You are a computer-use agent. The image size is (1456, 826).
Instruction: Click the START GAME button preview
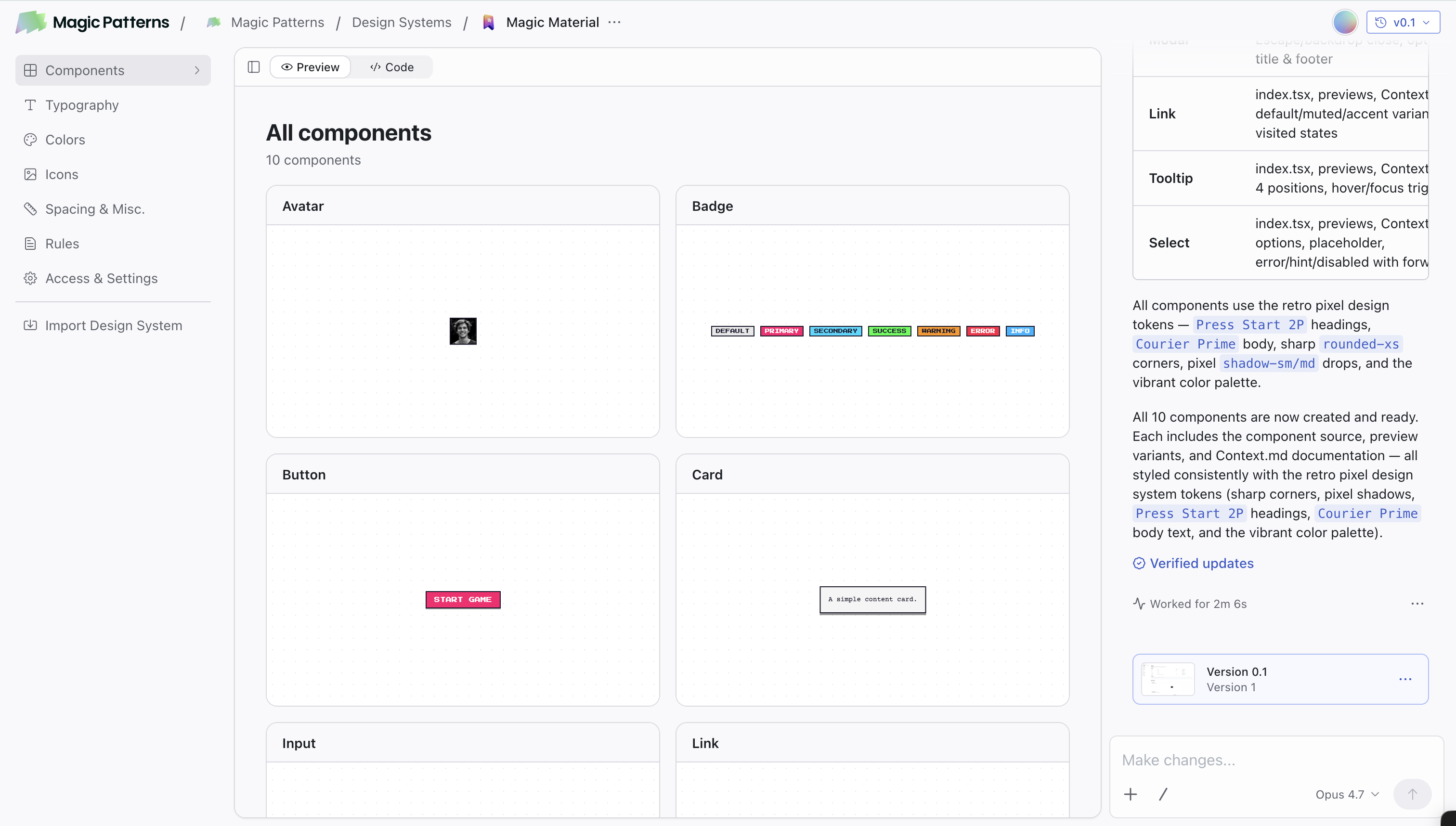[x=463, y=600]
